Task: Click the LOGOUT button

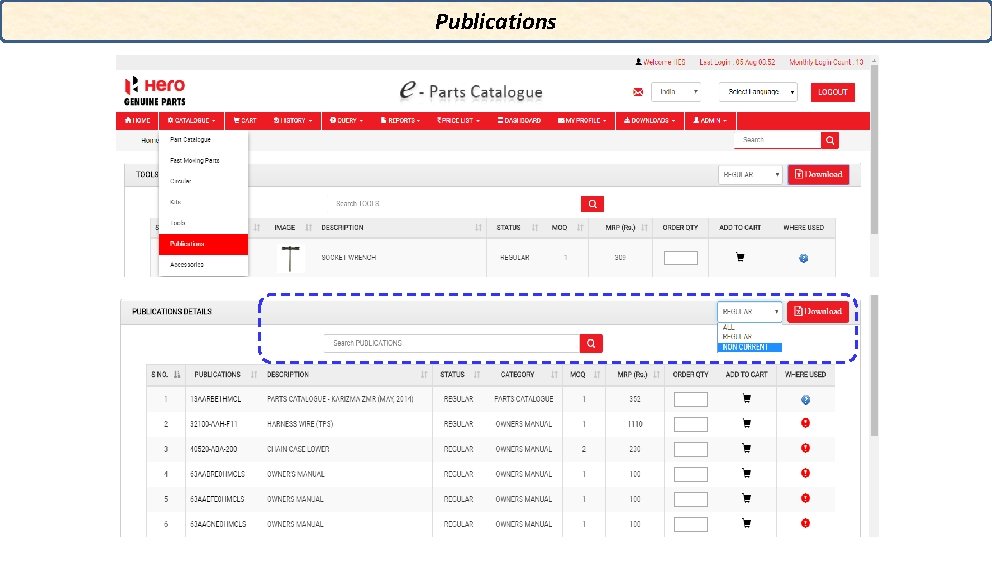Action: pyautogui.click(x=833, y=92)
